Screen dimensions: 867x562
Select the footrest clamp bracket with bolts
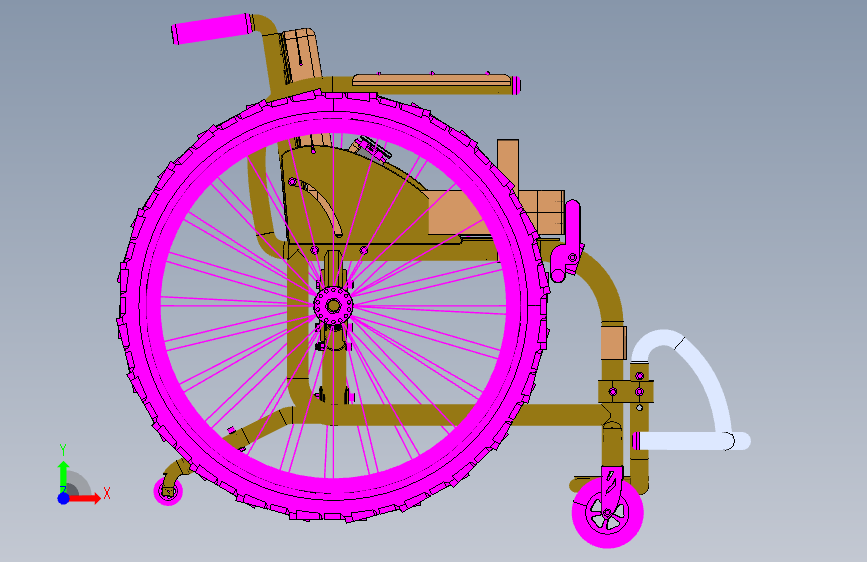(x=626, y=391)
